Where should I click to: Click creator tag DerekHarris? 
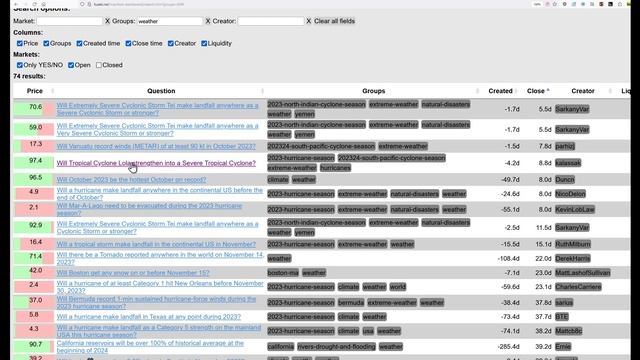pyautogui.click(x=573, y=258)
